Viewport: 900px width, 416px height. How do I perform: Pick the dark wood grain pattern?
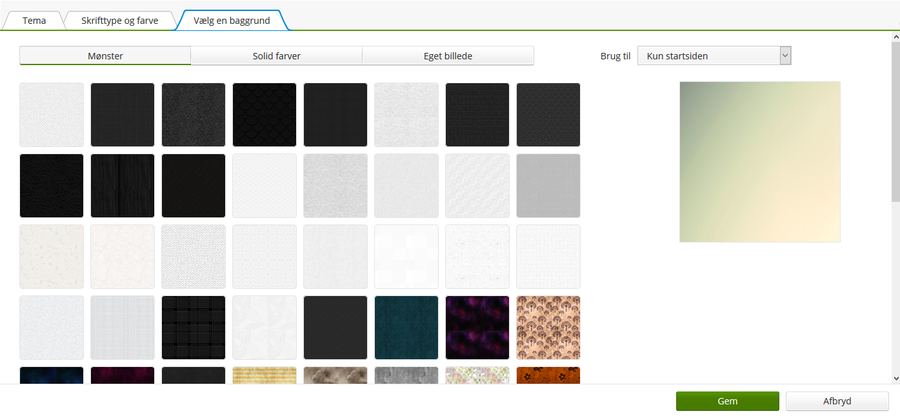click(122, 185)
